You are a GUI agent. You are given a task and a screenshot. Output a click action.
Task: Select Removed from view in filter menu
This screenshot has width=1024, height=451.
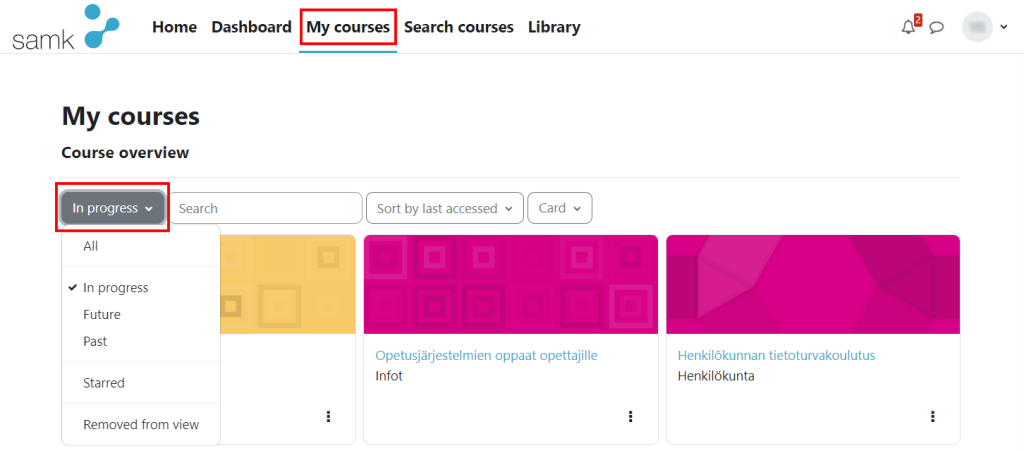[141, 425]
